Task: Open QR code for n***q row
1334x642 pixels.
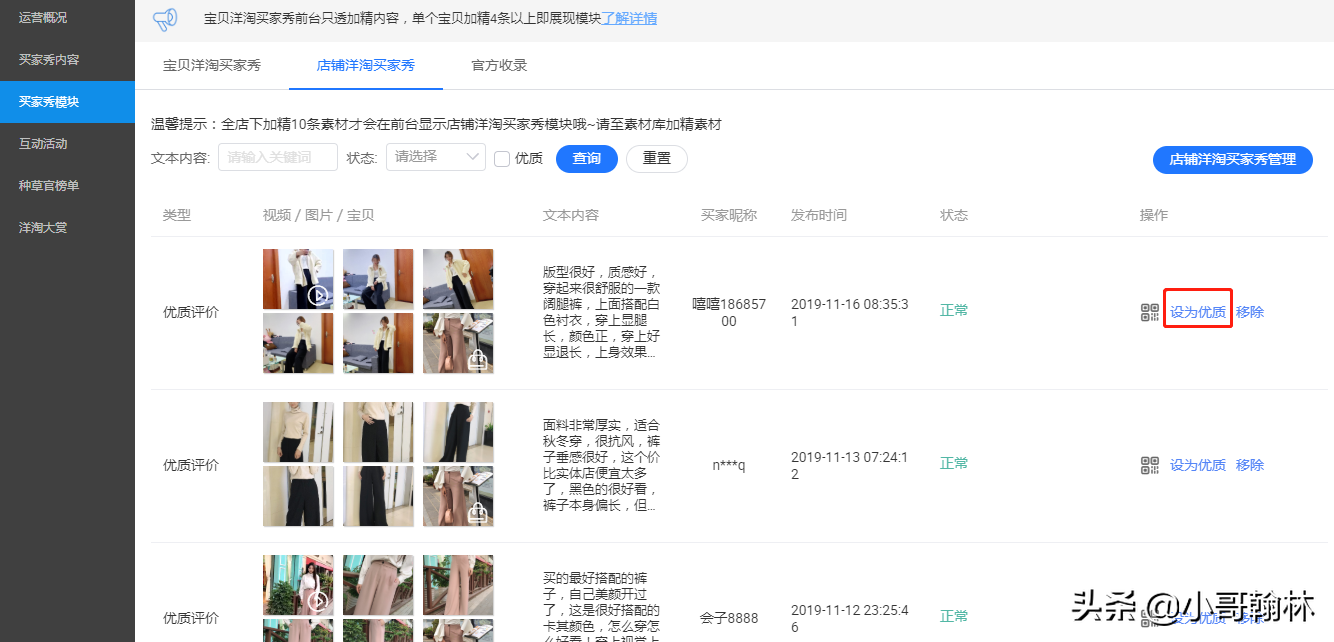Action: point(1150,465)
